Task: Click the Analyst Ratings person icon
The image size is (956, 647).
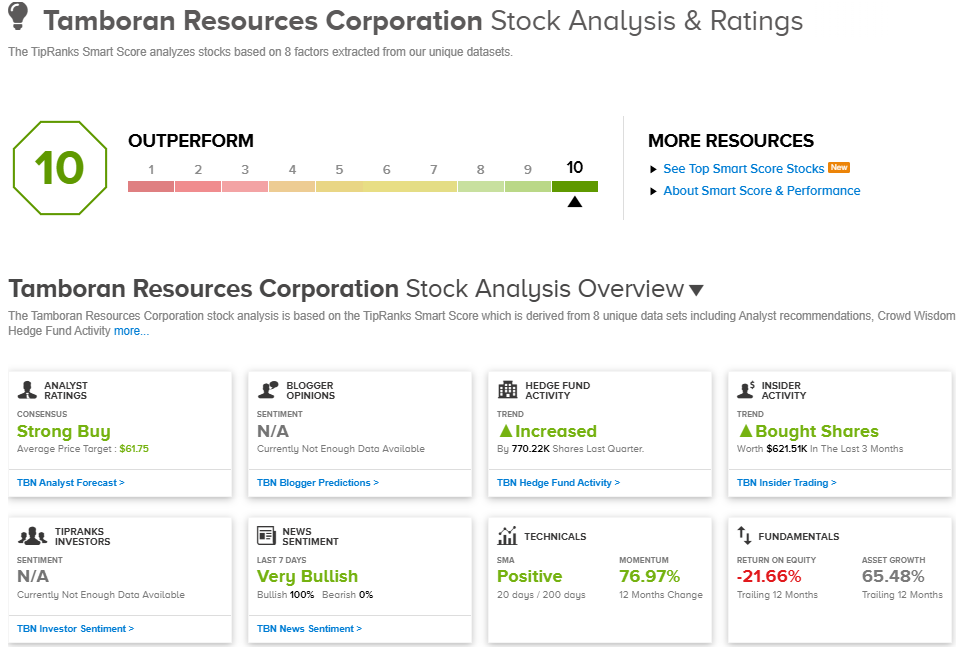Action: (27, 390)
